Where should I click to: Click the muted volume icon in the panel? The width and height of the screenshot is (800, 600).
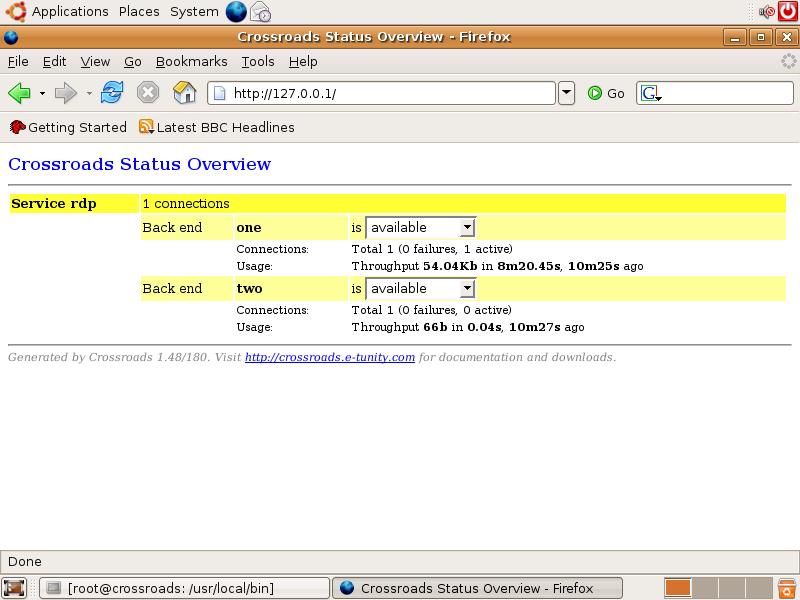tap(766, 11)
